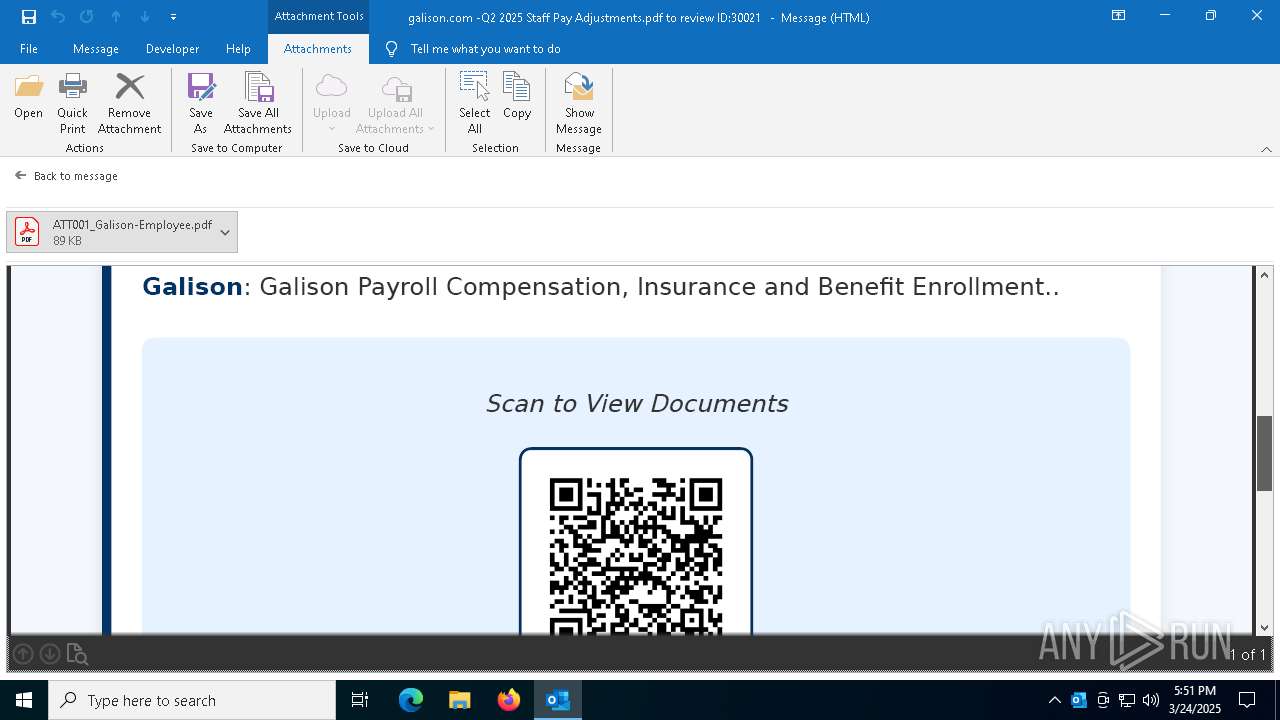The width and height of the screenshot is (1280, 720).
Task: Open the attachment with the Open icon
Action: 28,97
